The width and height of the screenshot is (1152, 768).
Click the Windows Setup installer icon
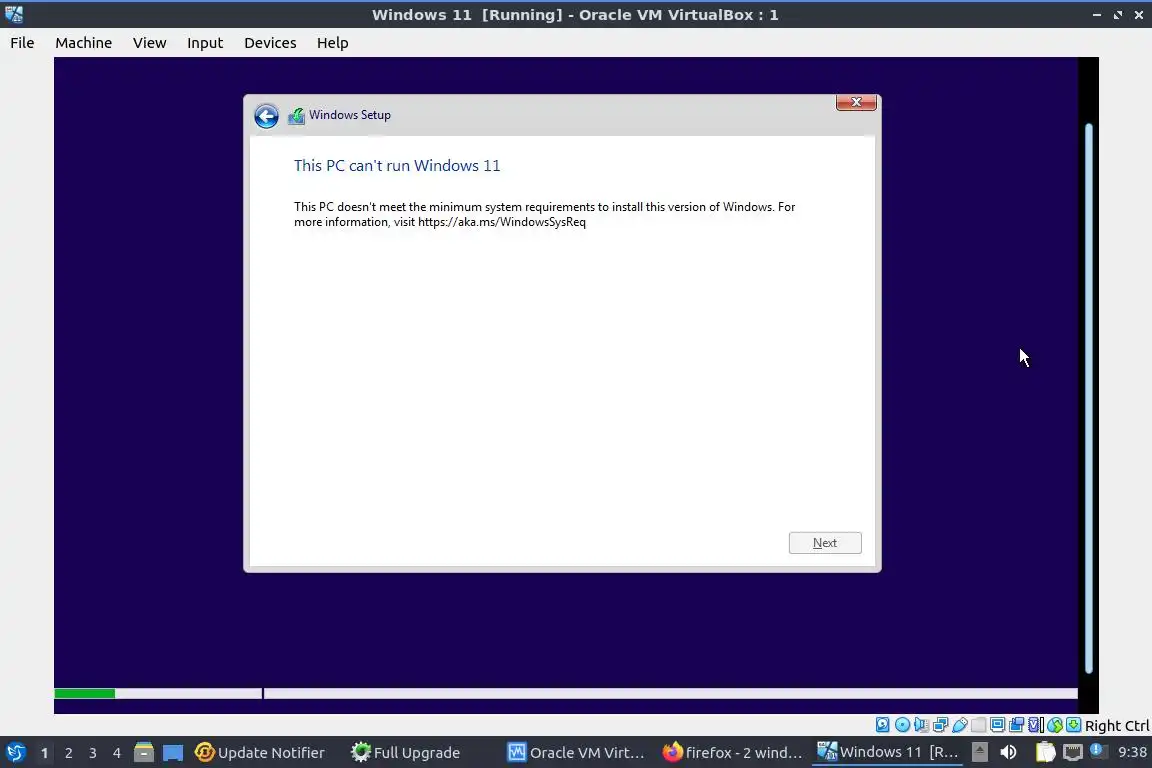[296, 115]
